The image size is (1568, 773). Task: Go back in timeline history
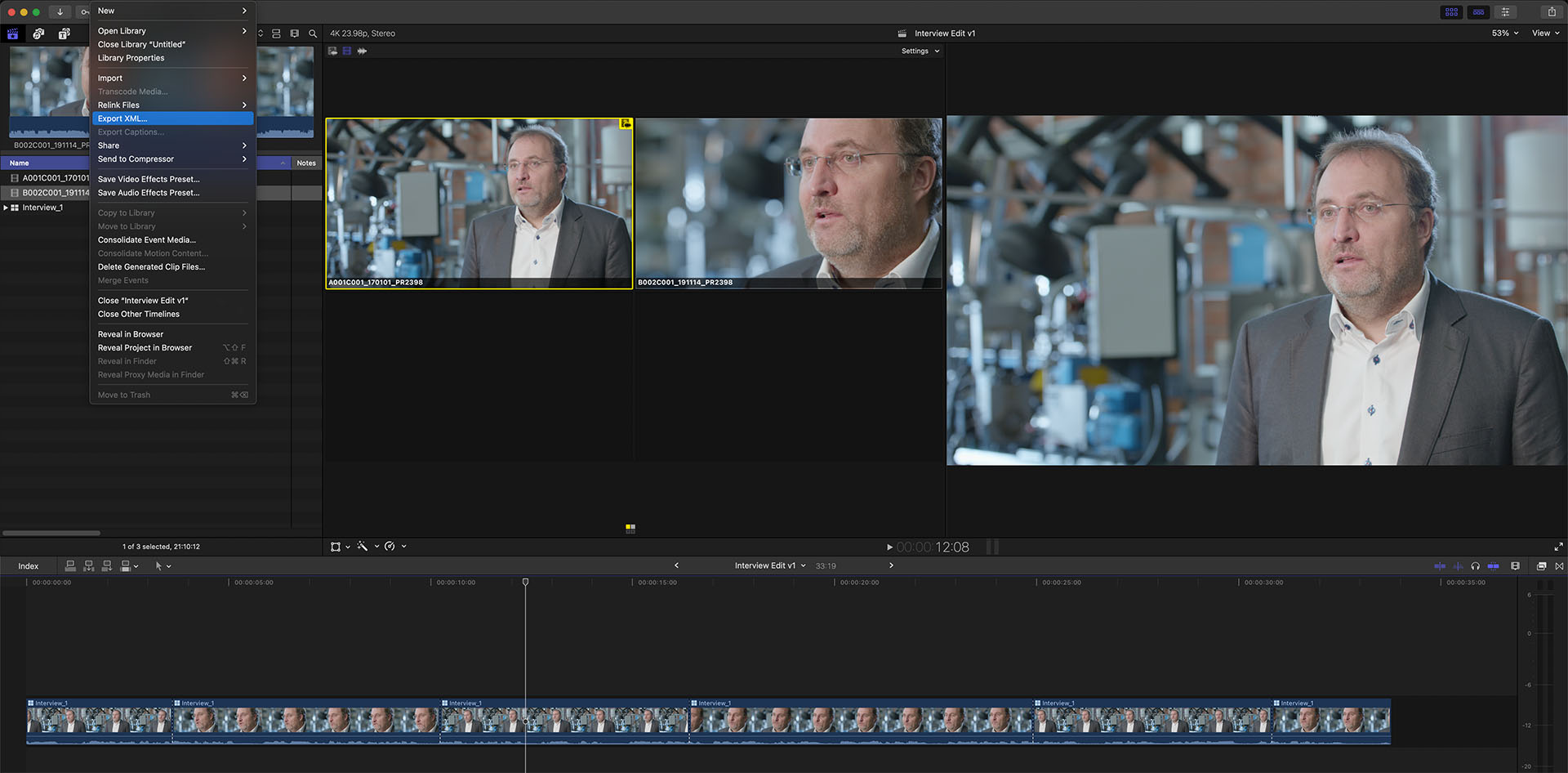click(676, 565)
